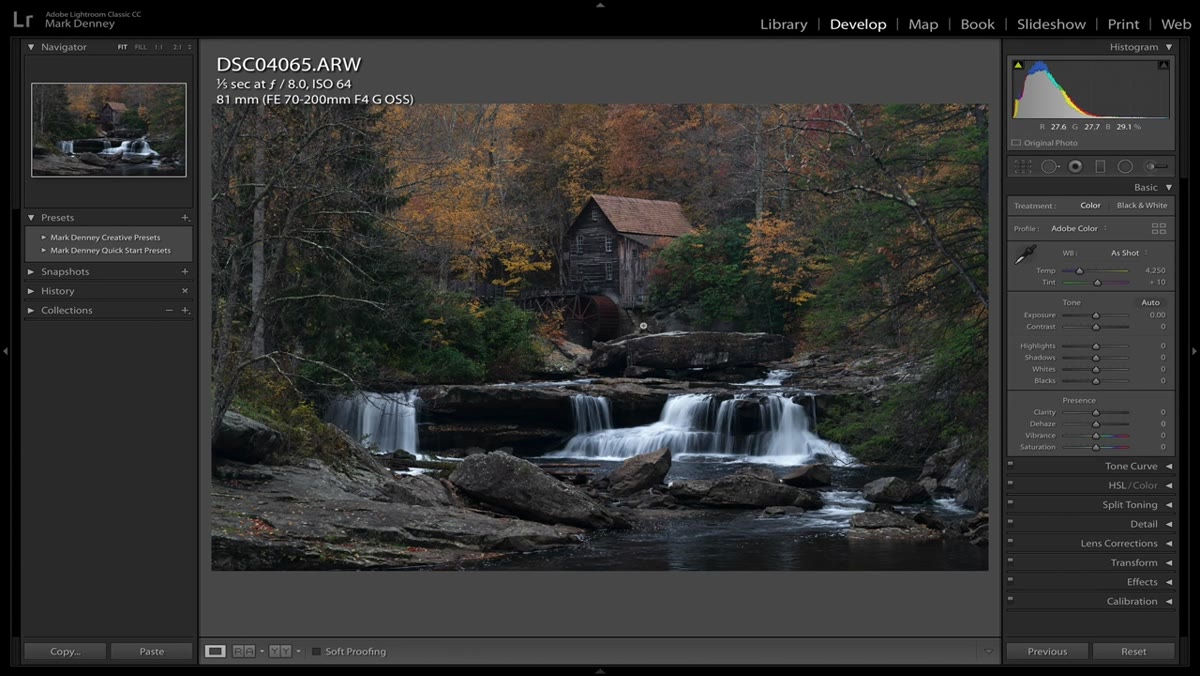The image size is (1200, 676).
Task: Toggle the Transform panel switch
Action: click(x=1011, y=562)
